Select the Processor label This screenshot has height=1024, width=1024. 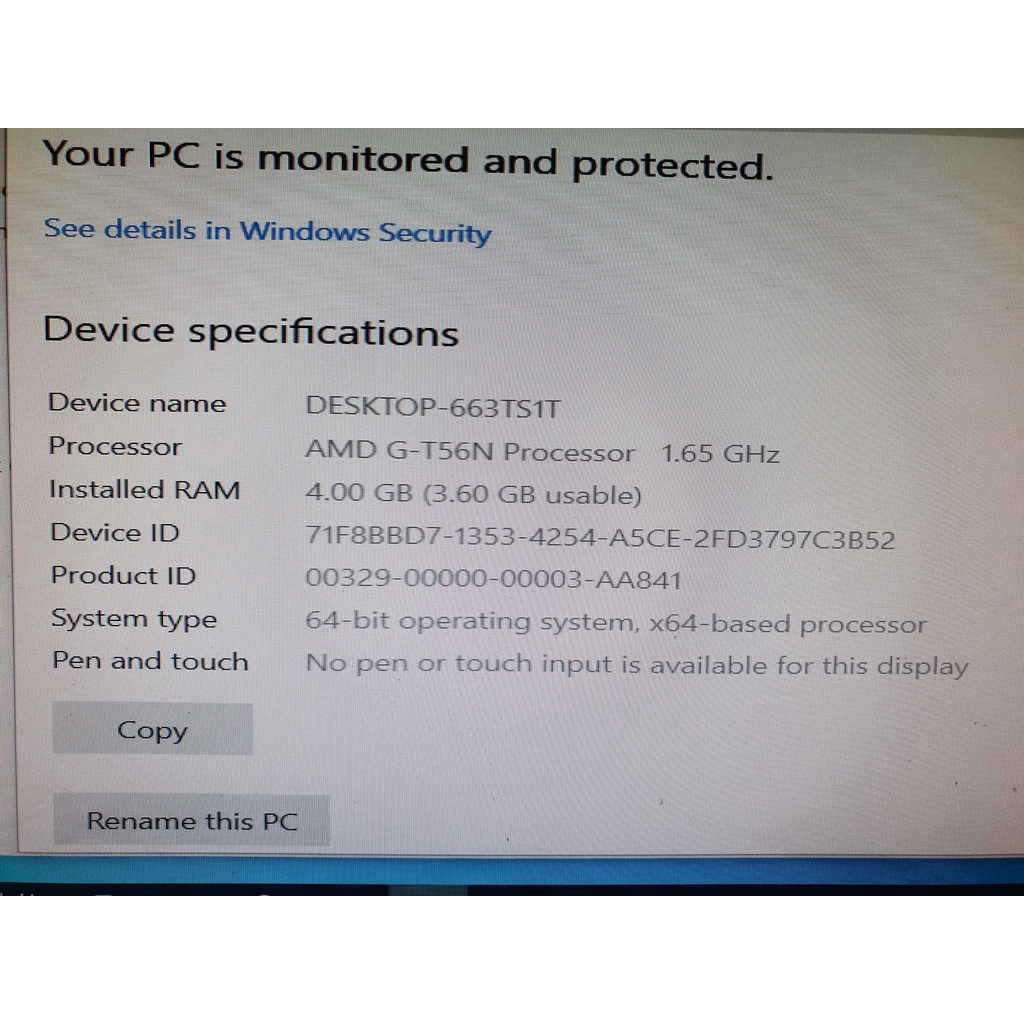pyautogui.click(x=115, y=446)
